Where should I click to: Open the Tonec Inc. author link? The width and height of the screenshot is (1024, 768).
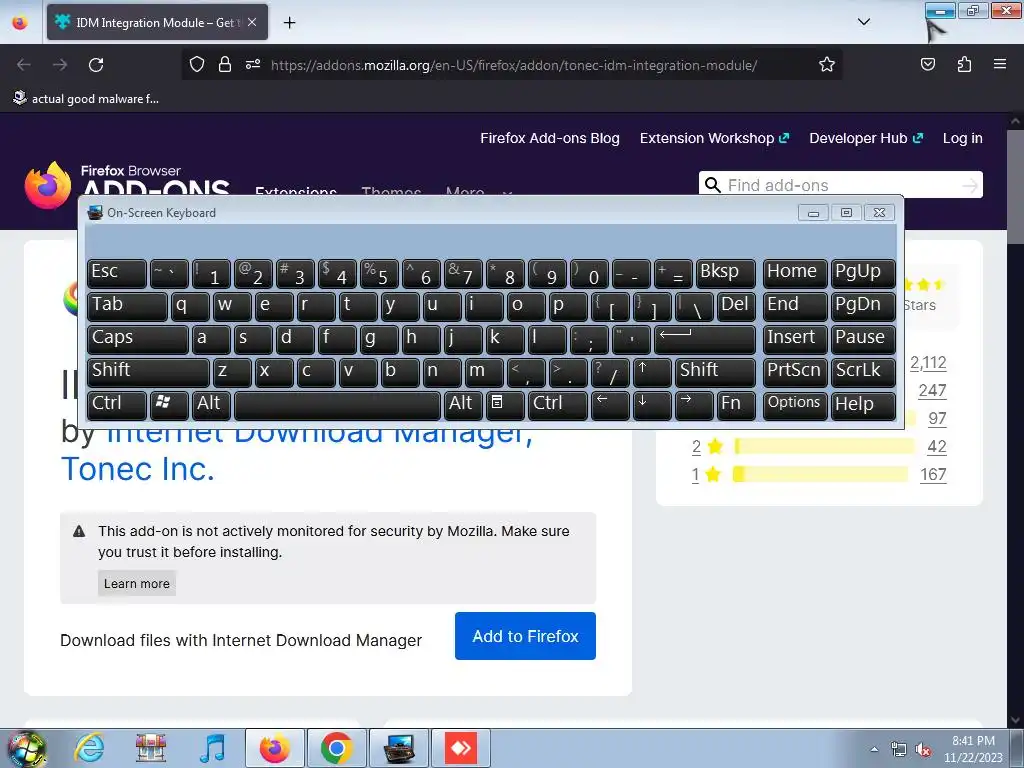138,468
